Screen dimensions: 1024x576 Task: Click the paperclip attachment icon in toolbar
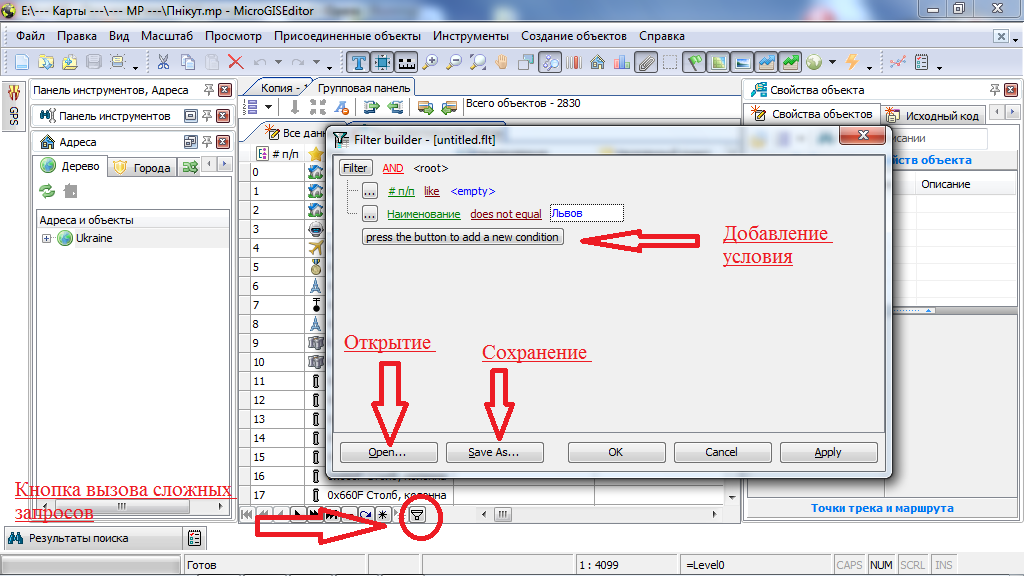(x=646, y=62)
